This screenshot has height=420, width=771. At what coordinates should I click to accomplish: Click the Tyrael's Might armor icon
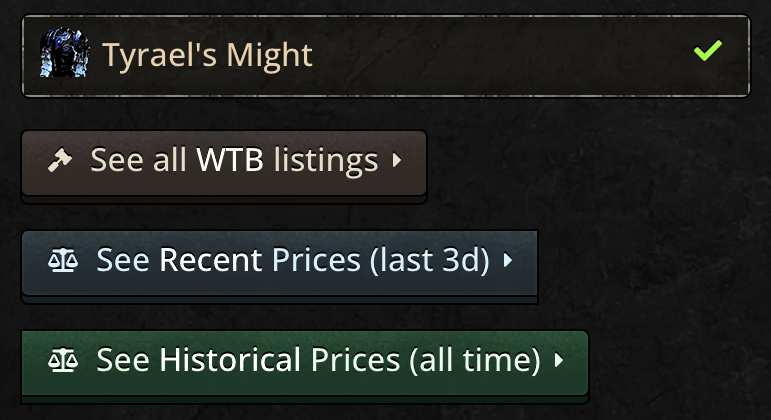click(x=64, y=54)
